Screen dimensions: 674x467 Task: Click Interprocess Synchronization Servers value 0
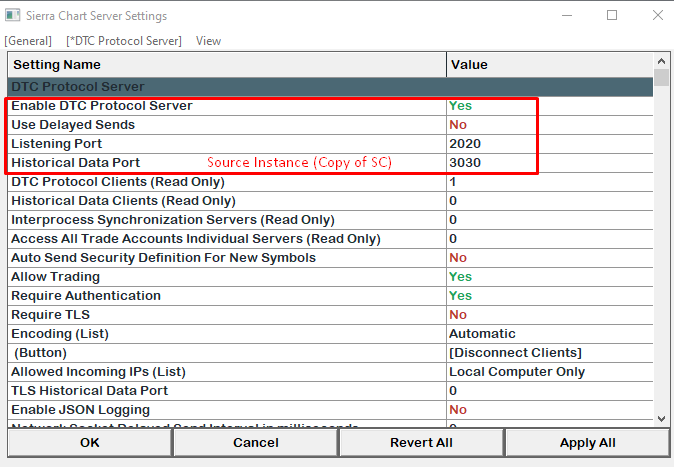click(x=453, y=220)
